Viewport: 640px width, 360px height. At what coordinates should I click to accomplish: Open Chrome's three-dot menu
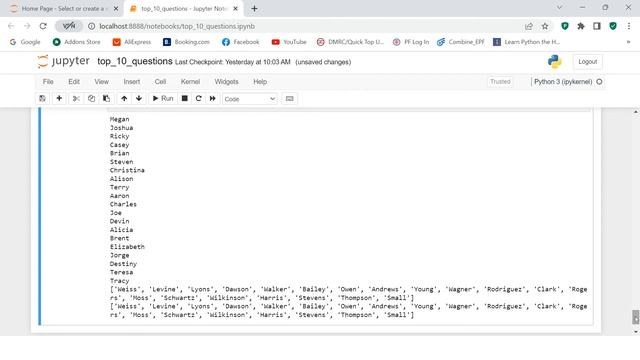629,26
